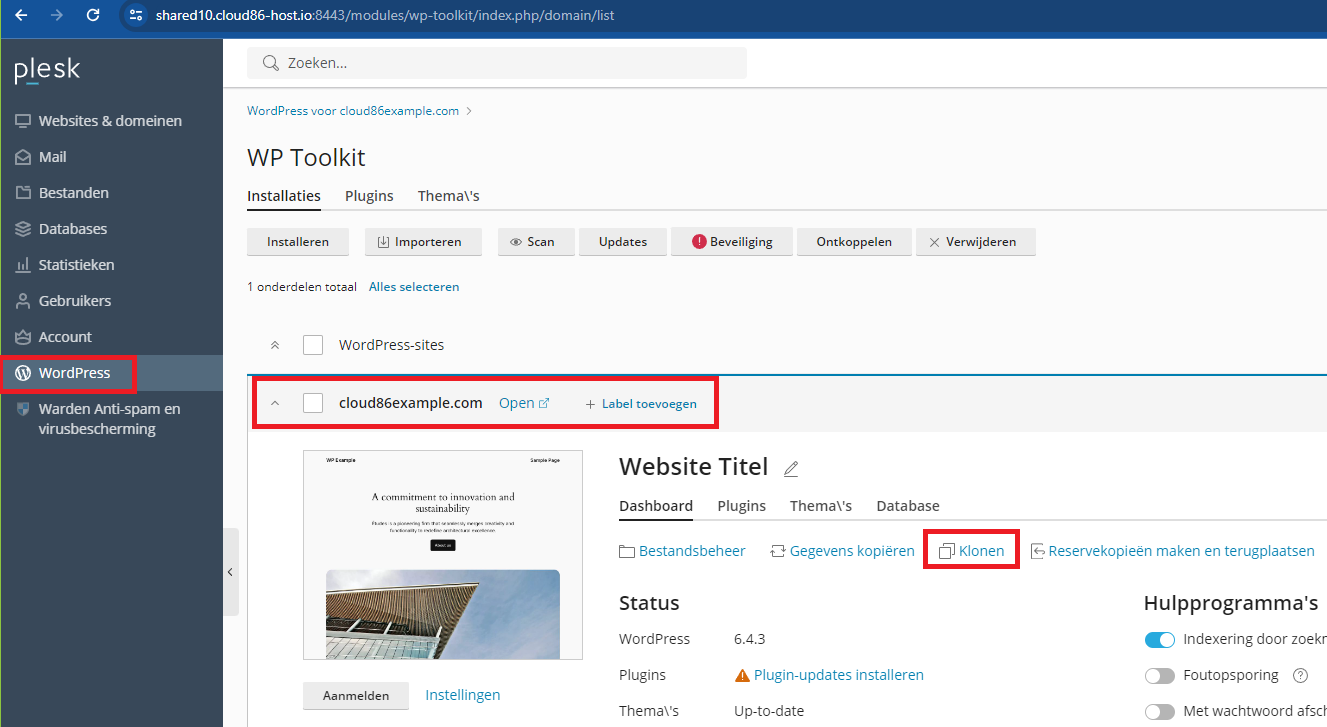Click the site info icon in address bar

[x=137, y=16]
